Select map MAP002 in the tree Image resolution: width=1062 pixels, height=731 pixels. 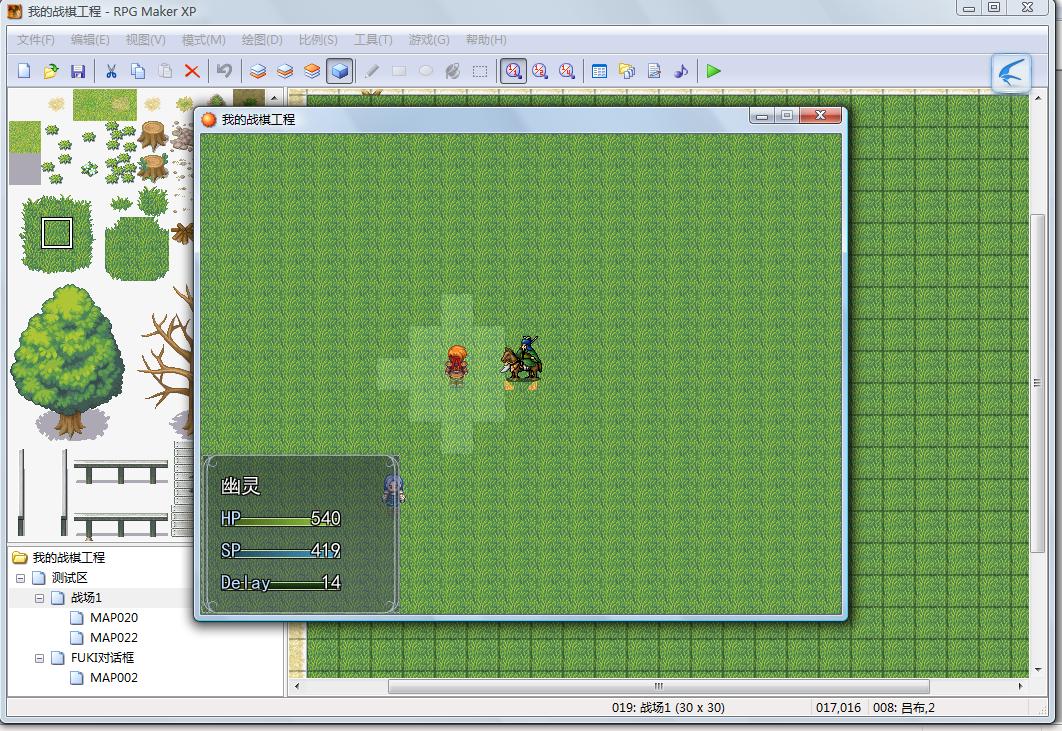pos(114,677)
